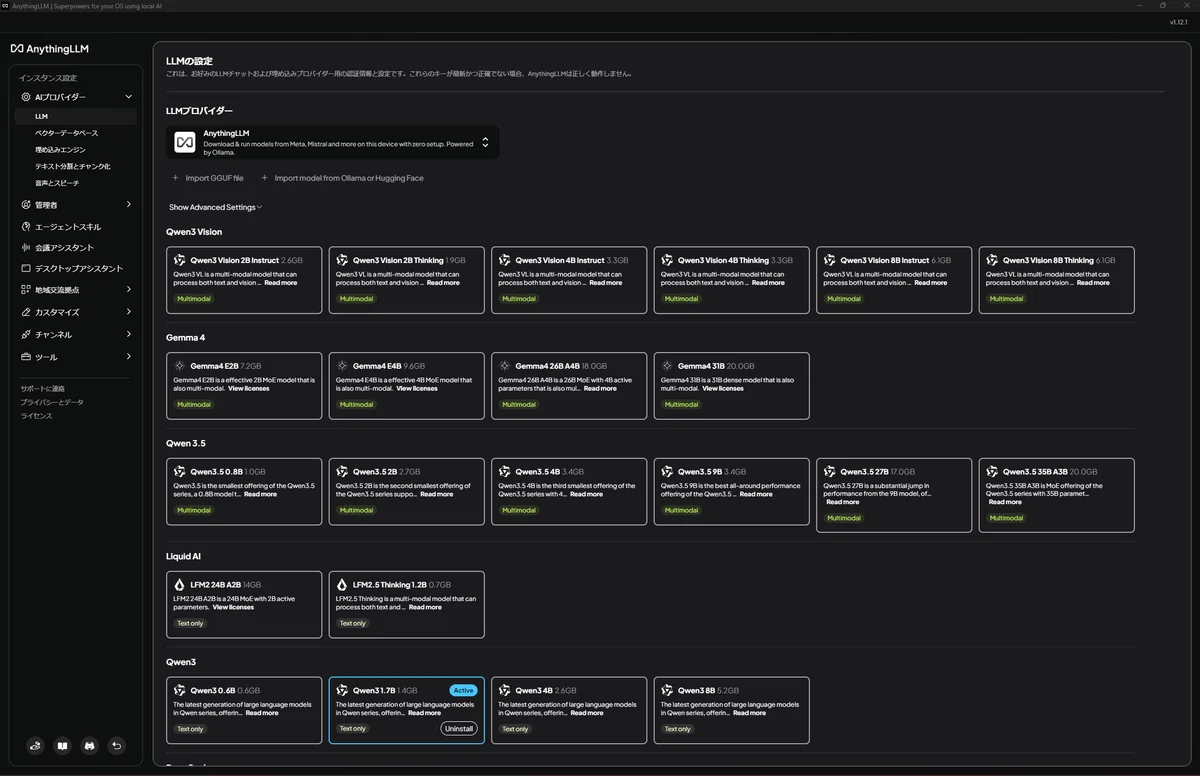The height and width of the screenshot is (776, 1200).
Task: Click Read more on Qwen3 8B card
Action: (749, 713)
